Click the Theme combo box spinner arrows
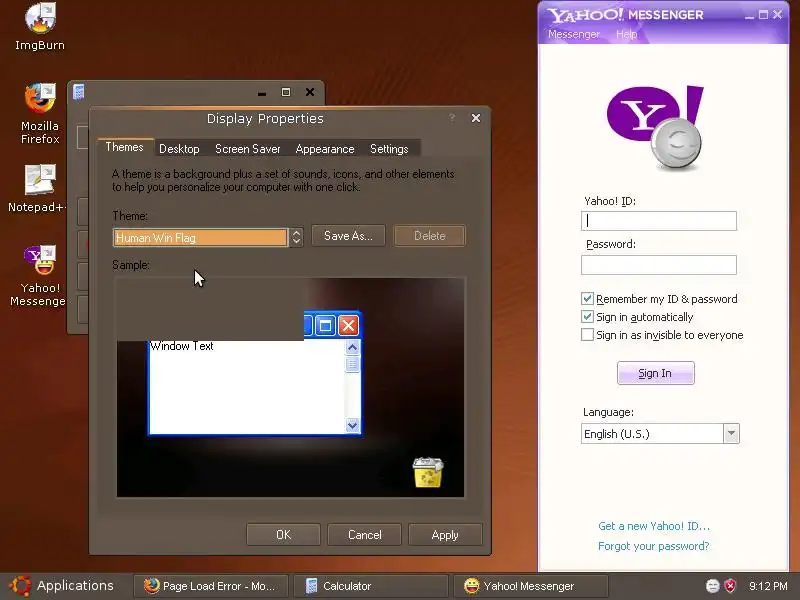 [x=296, y=237]
